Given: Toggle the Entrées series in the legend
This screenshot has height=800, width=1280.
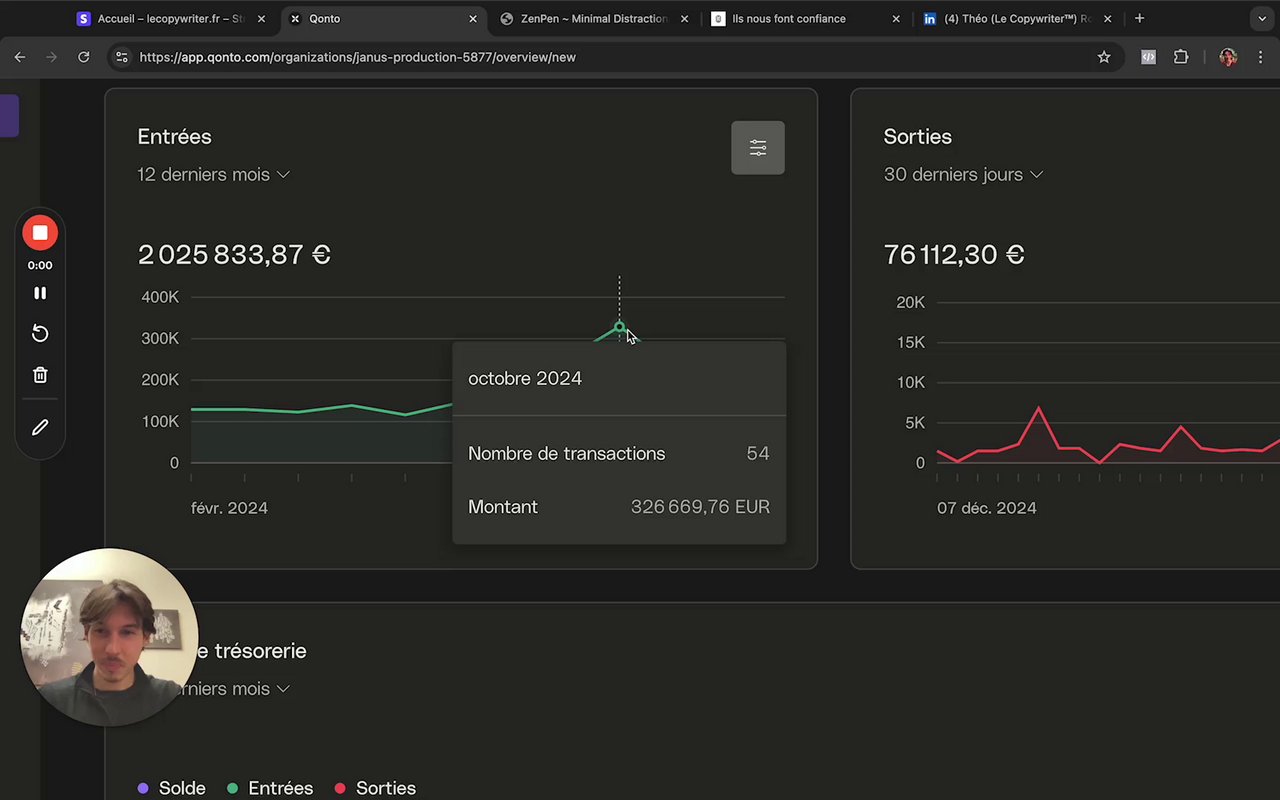Looking at the screenshot, I should coord(270,788).
